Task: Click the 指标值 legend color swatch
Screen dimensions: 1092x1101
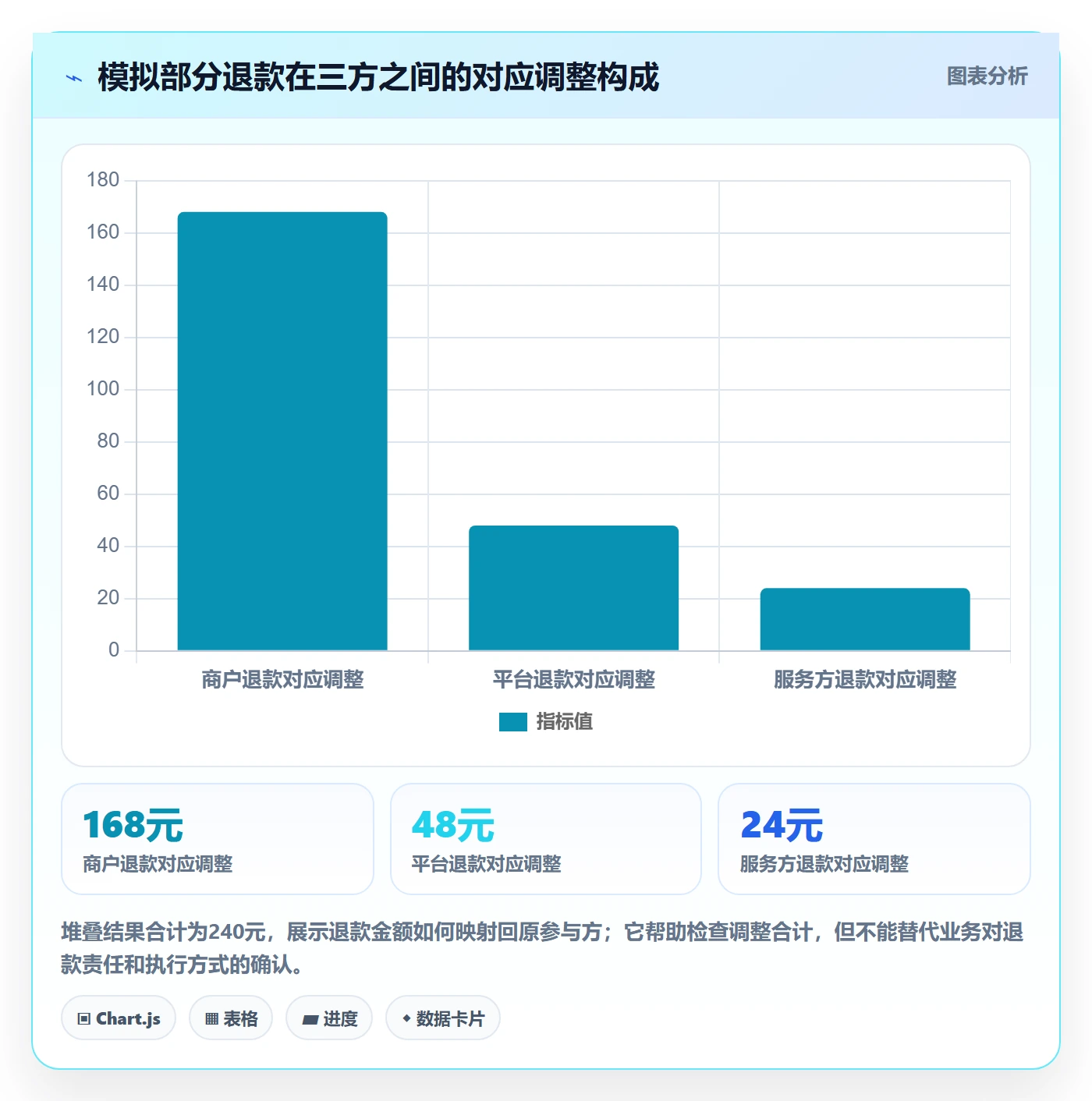Action: click(x=513, y=722)
